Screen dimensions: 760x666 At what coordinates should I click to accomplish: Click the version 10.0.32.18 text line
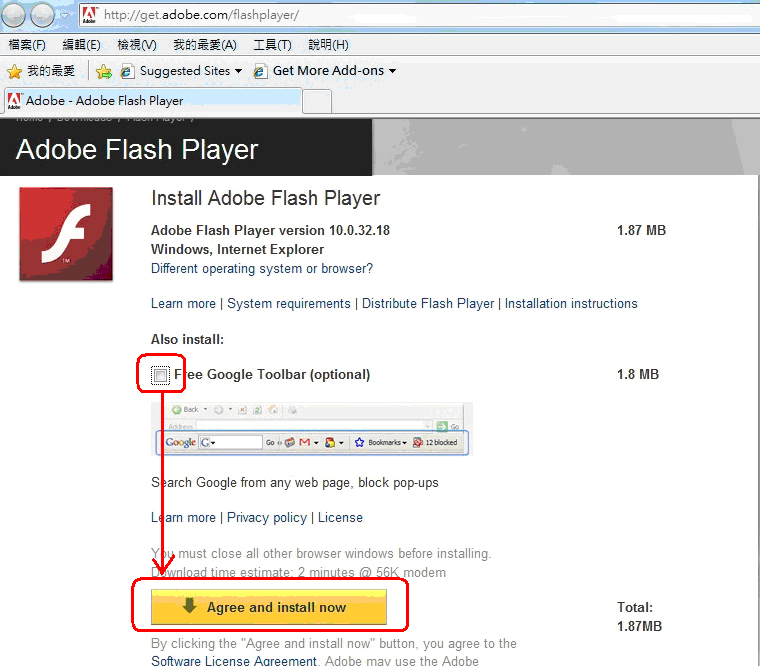coord(270,230)
